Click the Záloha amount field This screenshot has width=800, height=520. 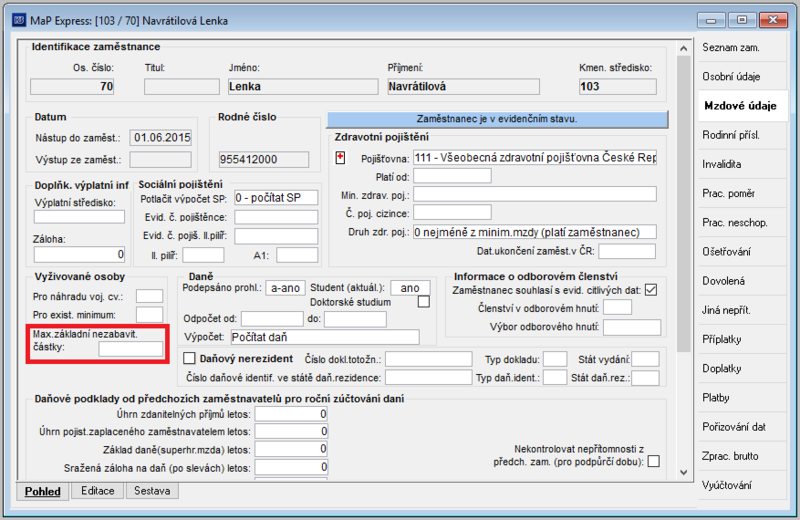(x=79, y=254)
